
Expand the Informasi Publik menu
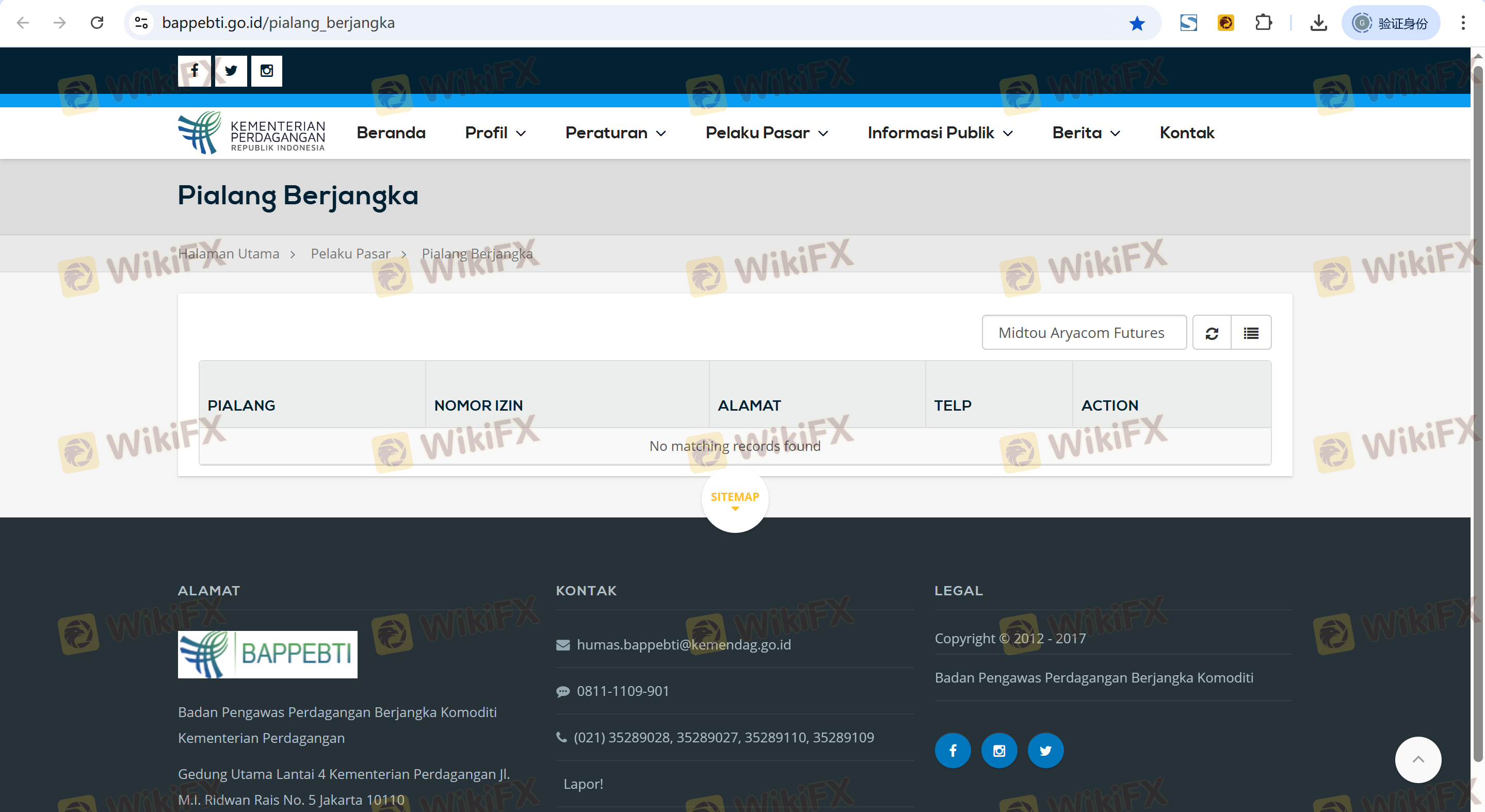(940, 133)
